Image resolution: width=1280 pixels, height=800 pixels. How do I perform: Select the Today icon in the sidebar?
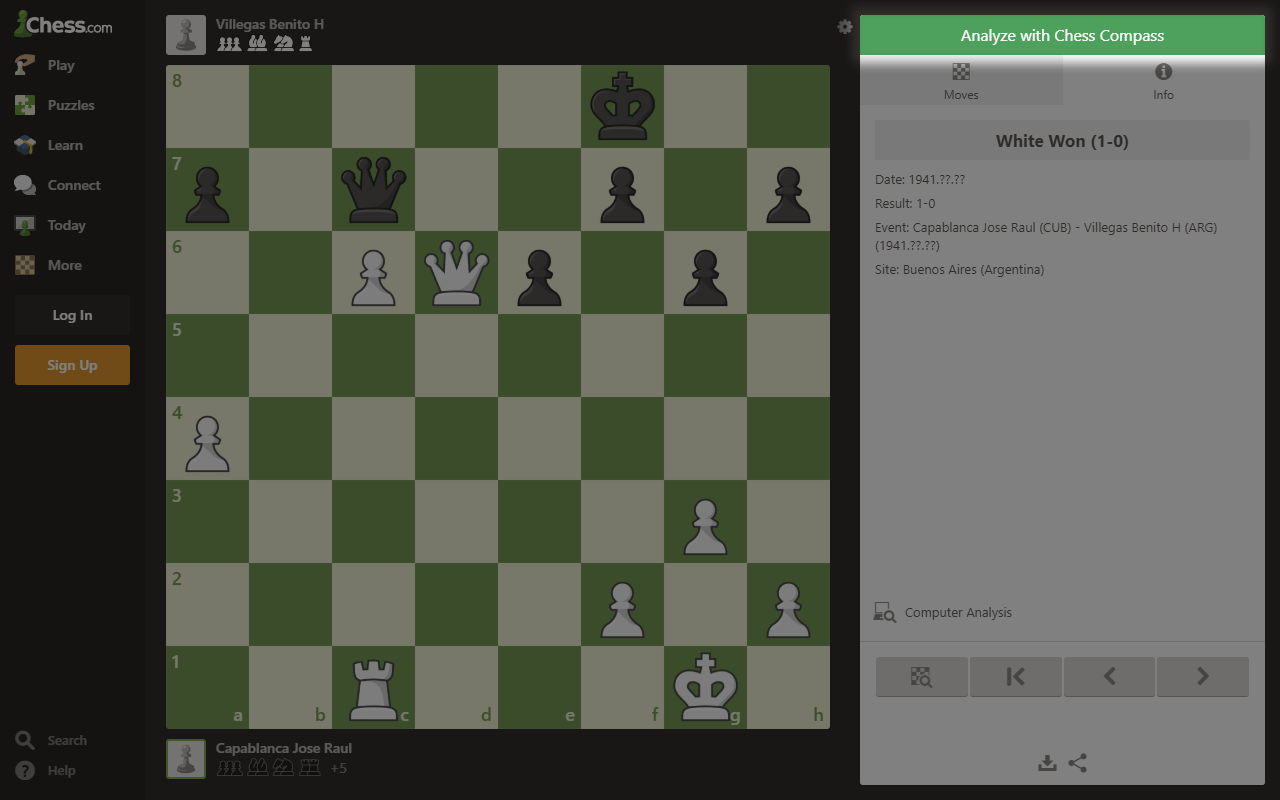(25, 225)
